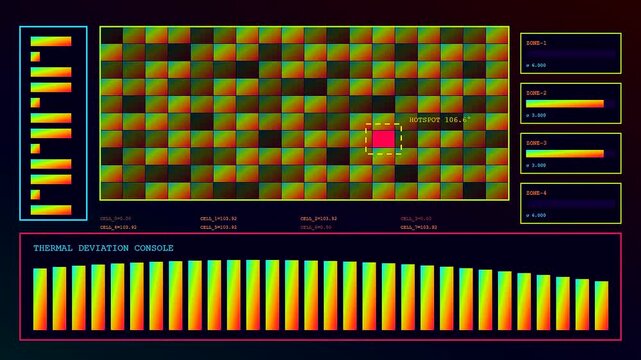641x360 pixels.
Task: Select the sigma value under ZONE-2
Action: (x=536, y=115)
